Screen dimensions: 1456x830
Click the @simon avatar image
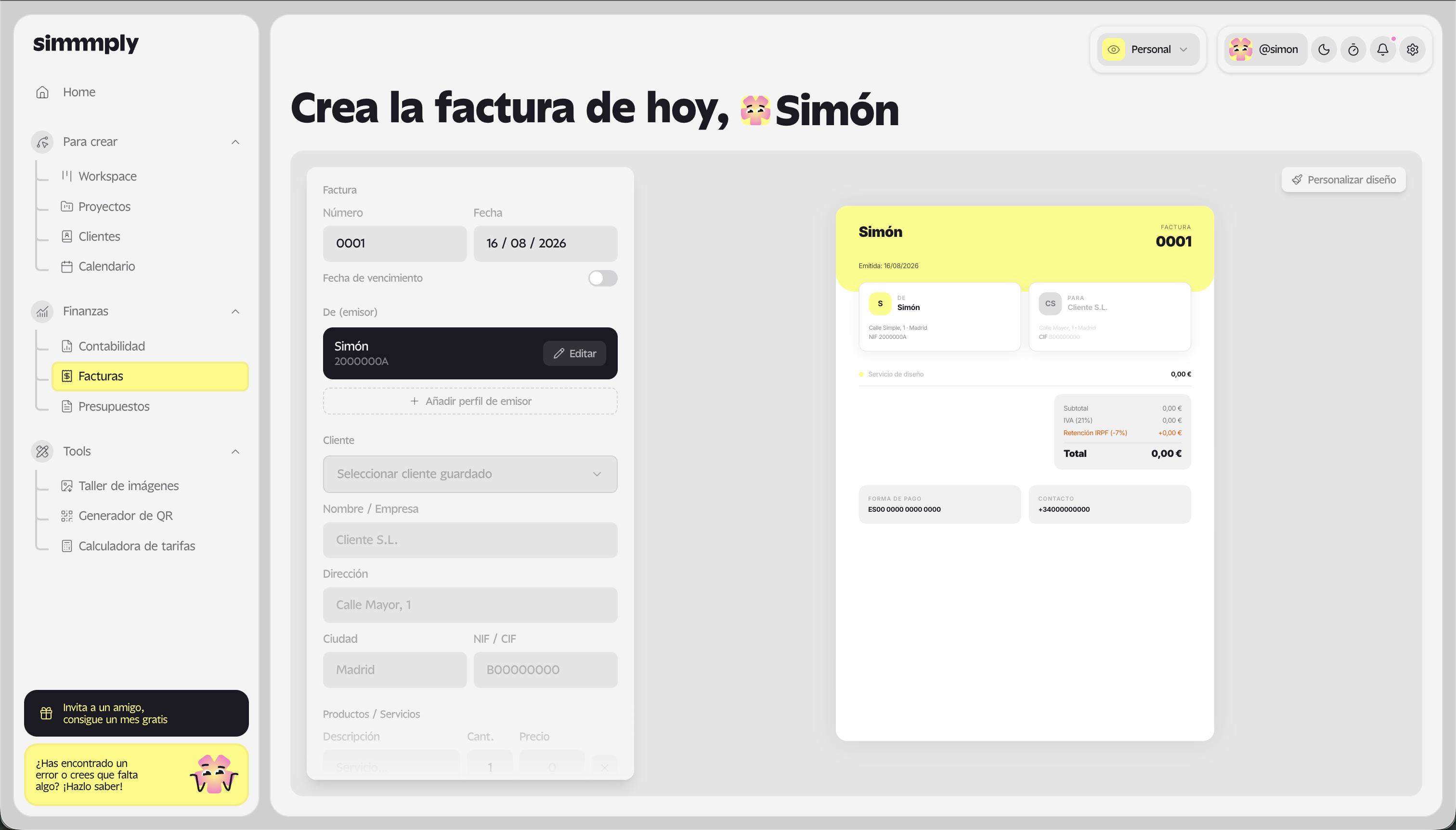(x=1240, y=50)
